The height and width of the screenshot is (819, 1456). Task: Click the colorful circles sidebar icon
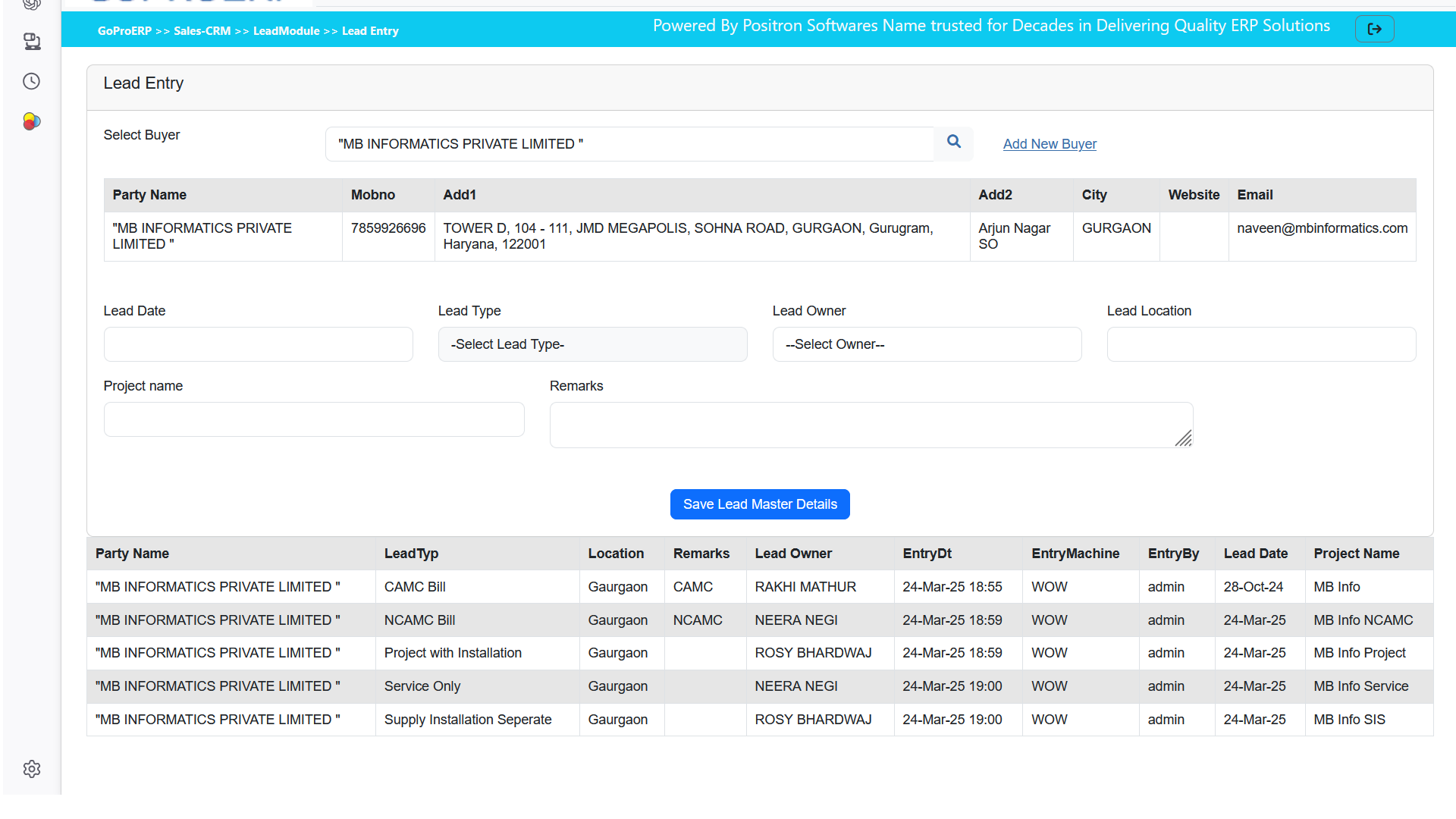(x=31, y=121)
